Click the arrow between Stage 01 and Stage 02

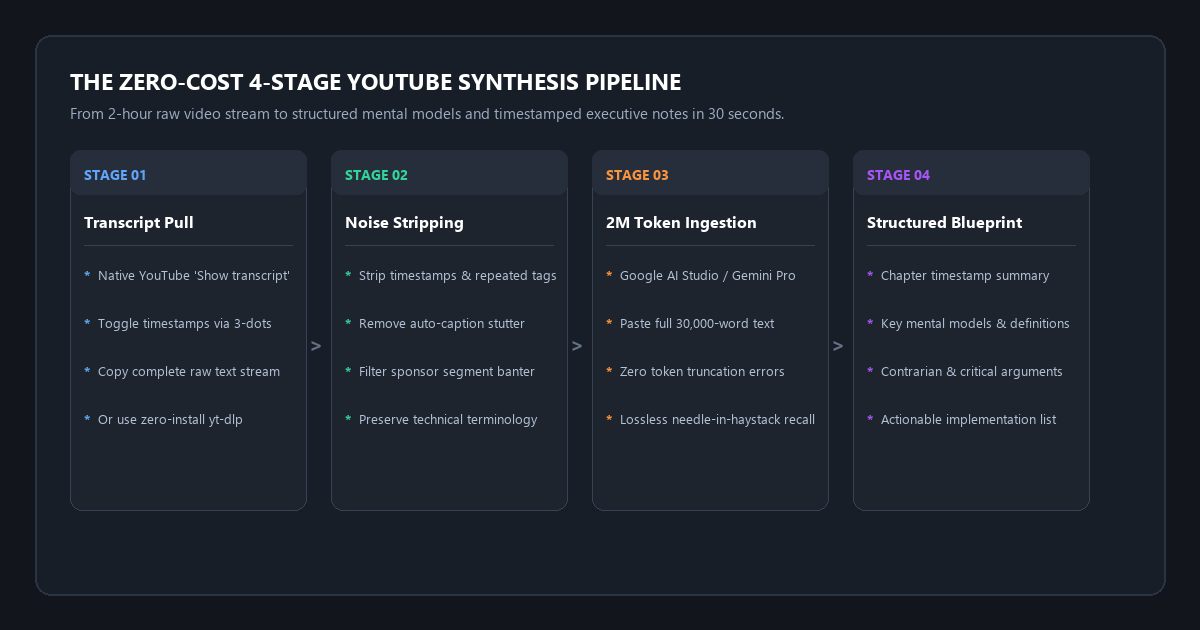[316, 346]
